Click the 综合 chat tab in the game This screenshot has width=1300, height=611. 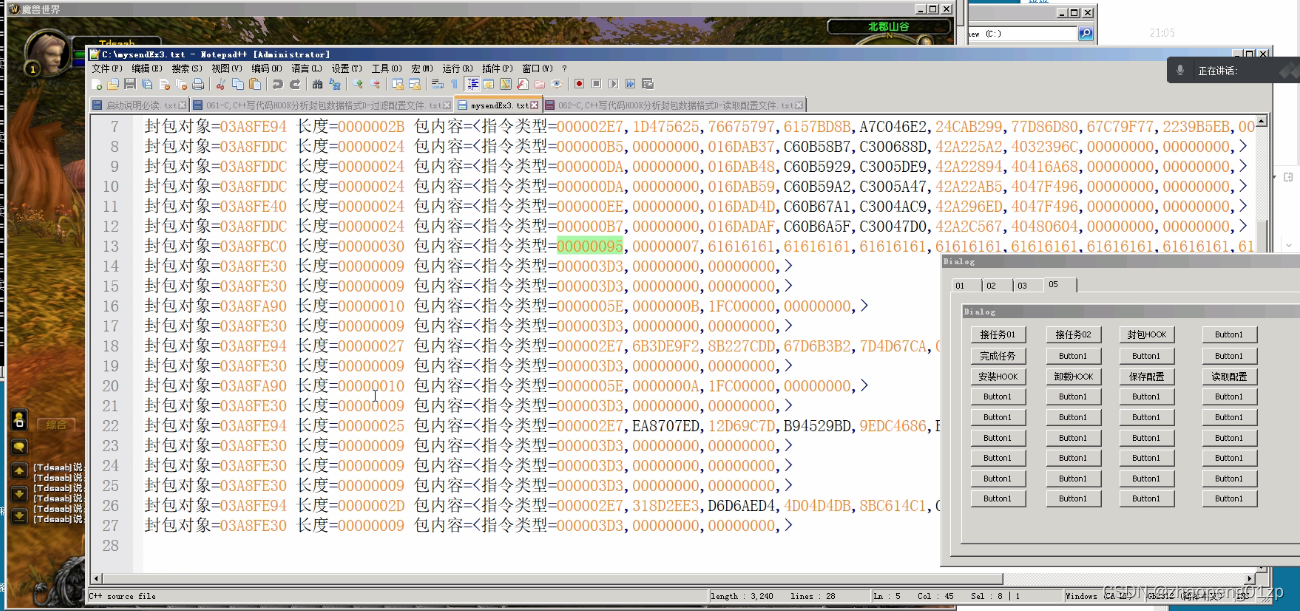[x=55, y=424]
